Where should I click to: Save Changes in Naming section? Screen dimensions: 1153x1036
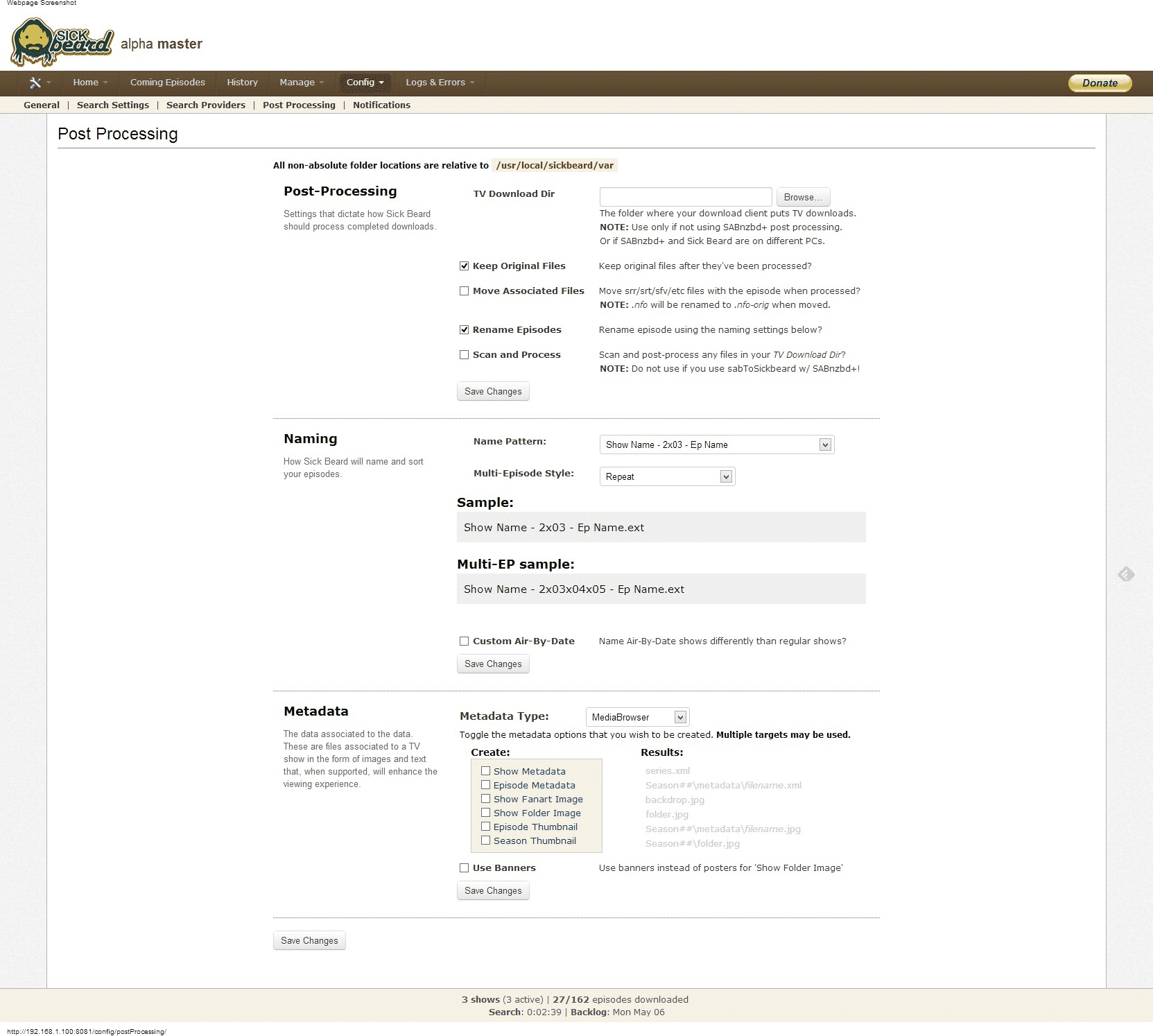[x=493, y=664]
